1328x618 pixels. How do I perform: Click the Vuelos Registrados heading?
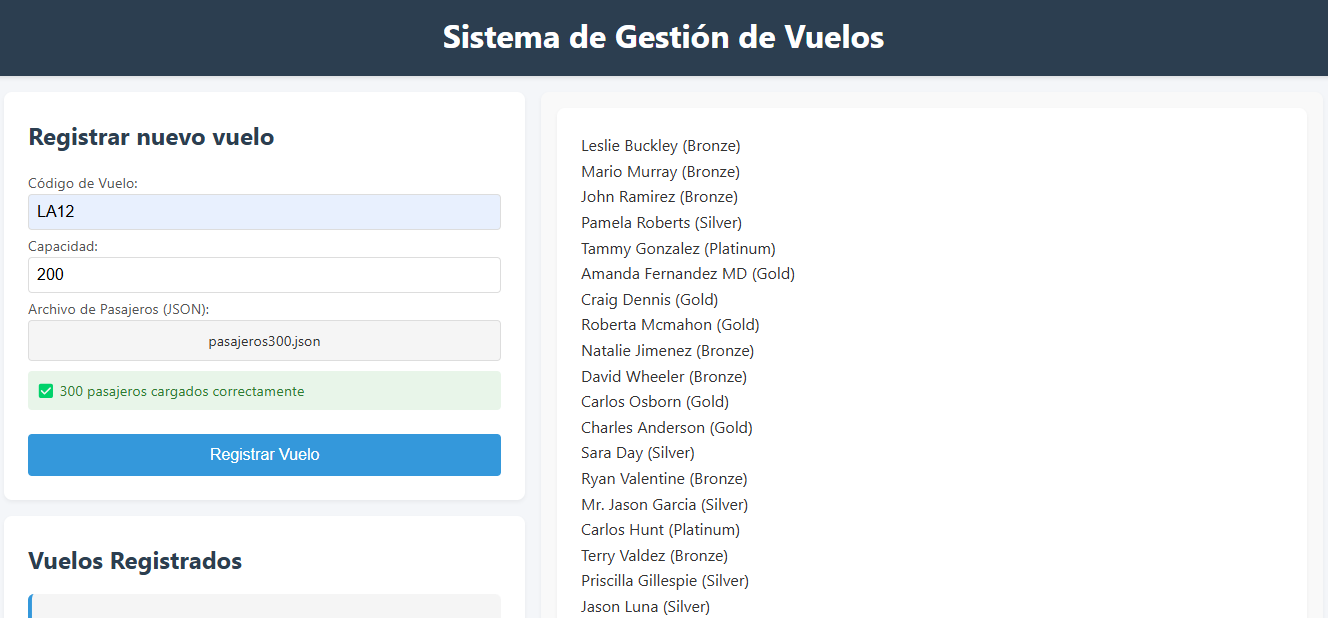coord(135,561)
